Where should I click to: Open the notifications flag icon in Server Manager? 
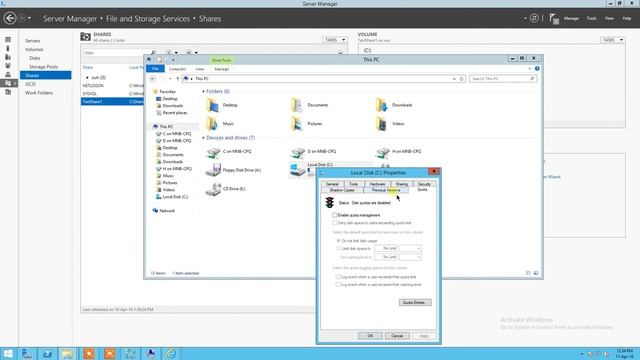pyautogui.click(x=554, y=19)
